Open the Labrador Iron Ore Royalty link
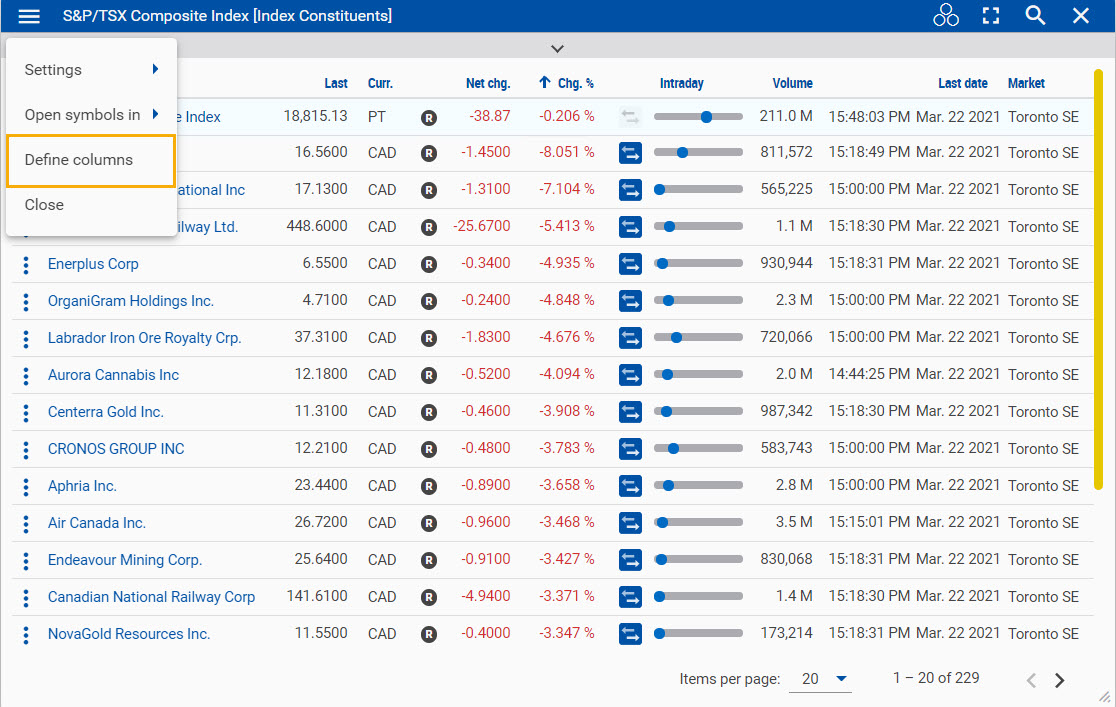 (143, 338)
